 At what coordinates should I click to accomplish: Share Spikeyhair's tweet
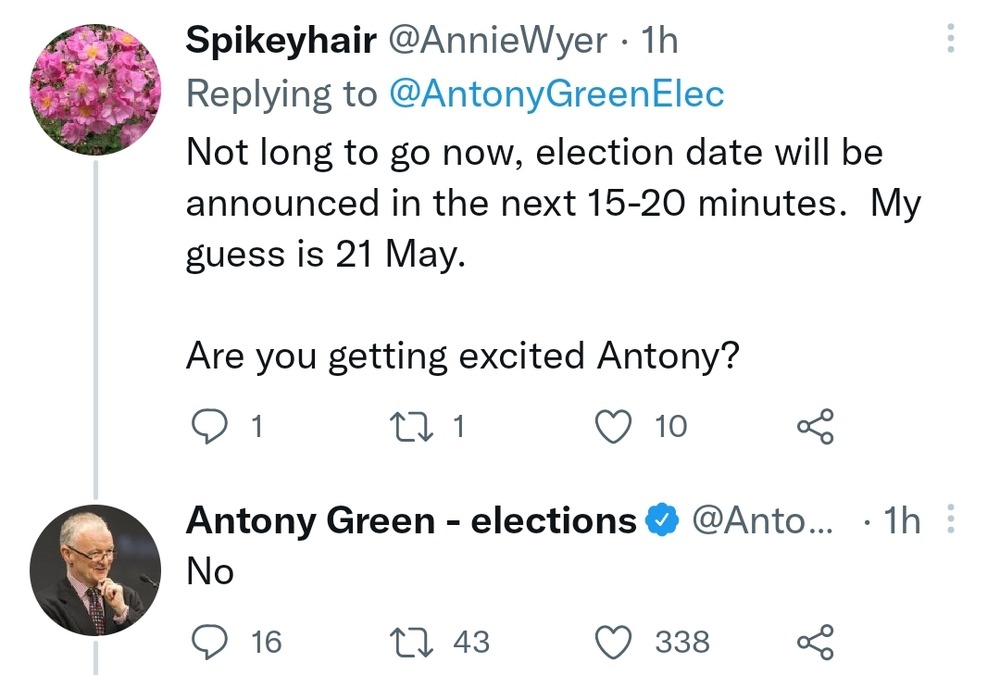coord(814,427)
